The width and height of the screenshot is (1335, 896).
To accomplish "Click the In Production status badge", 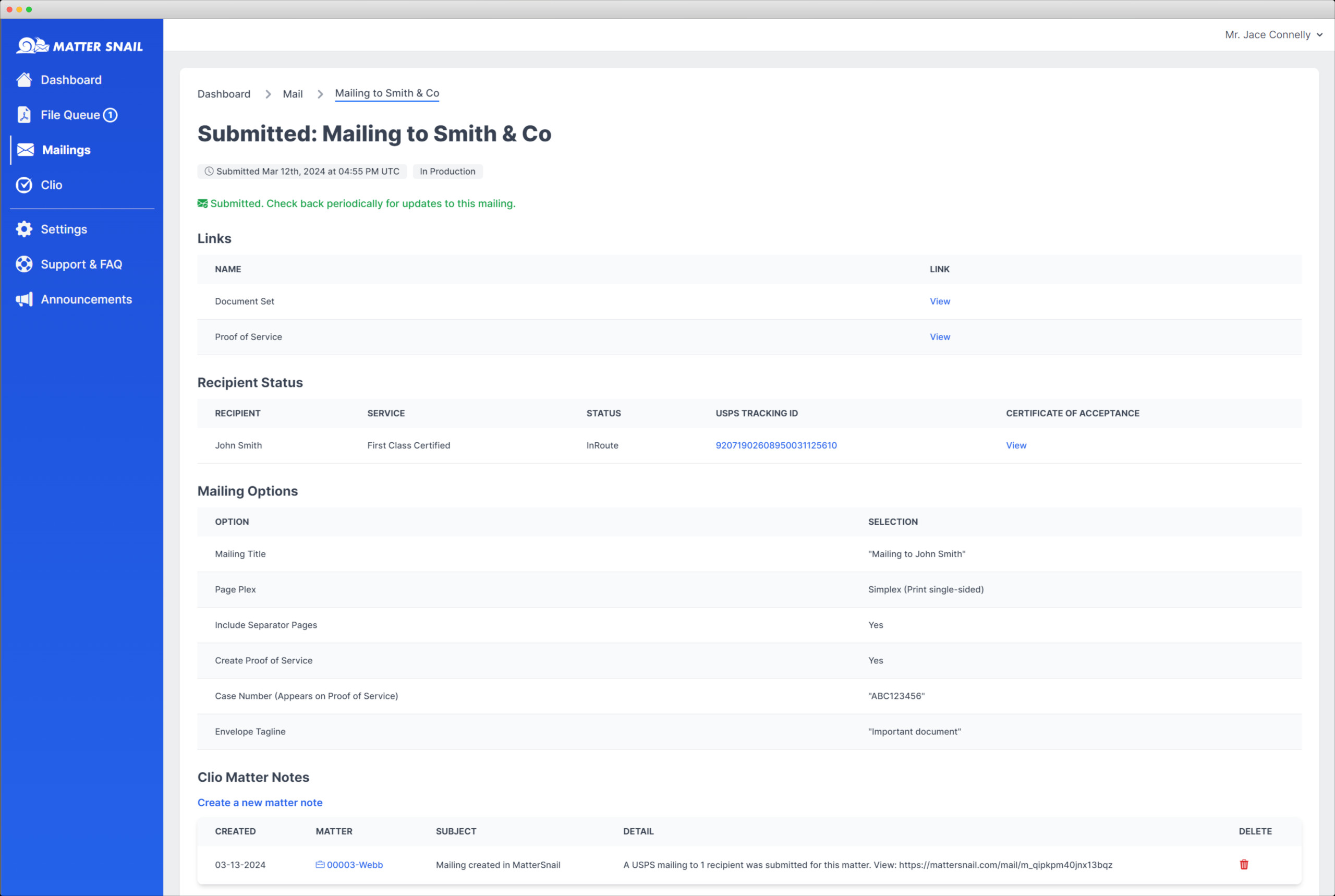I will coord(447,172).
